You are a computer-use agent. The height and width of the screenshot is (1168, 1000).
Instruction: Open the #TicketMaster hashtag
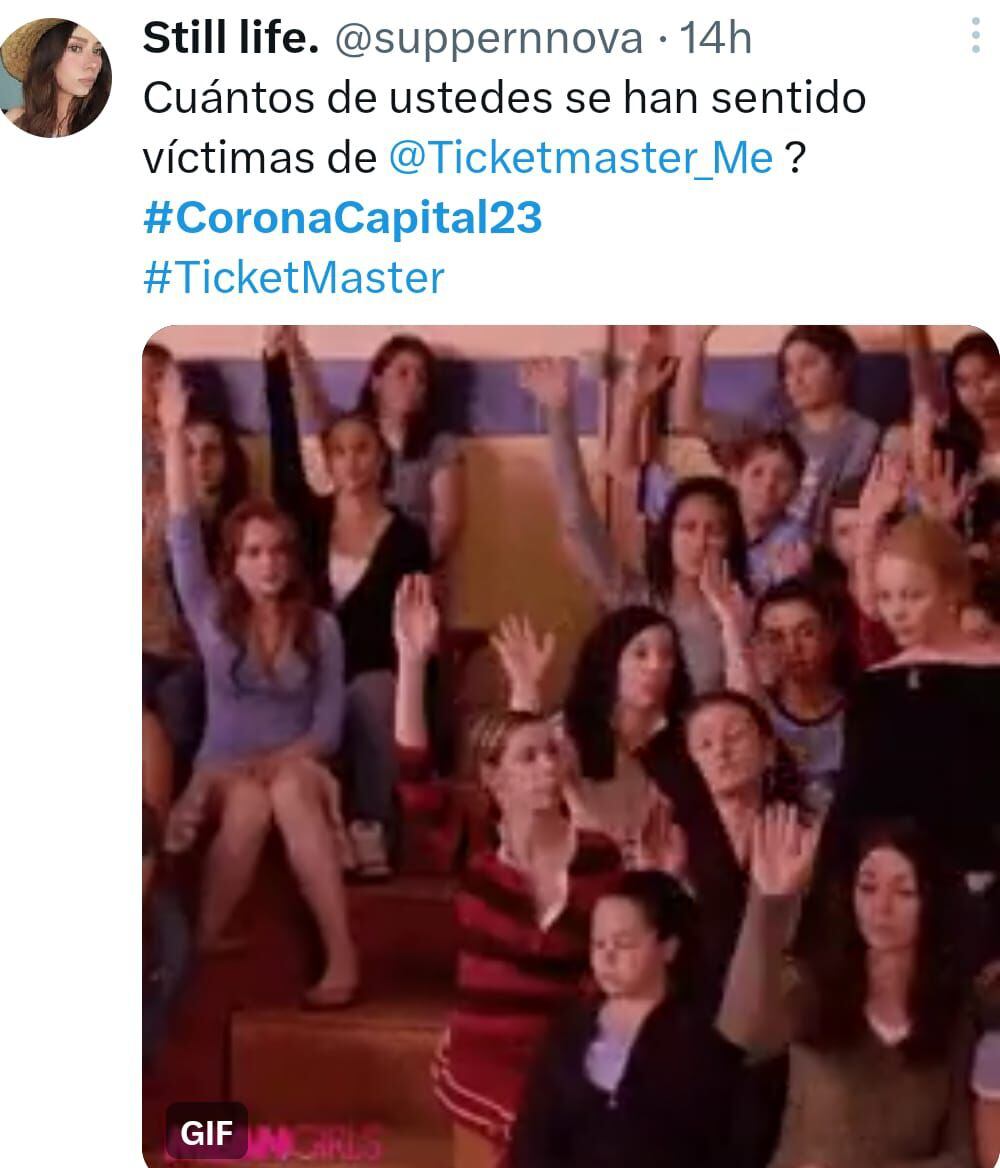(x=294, y=278)
